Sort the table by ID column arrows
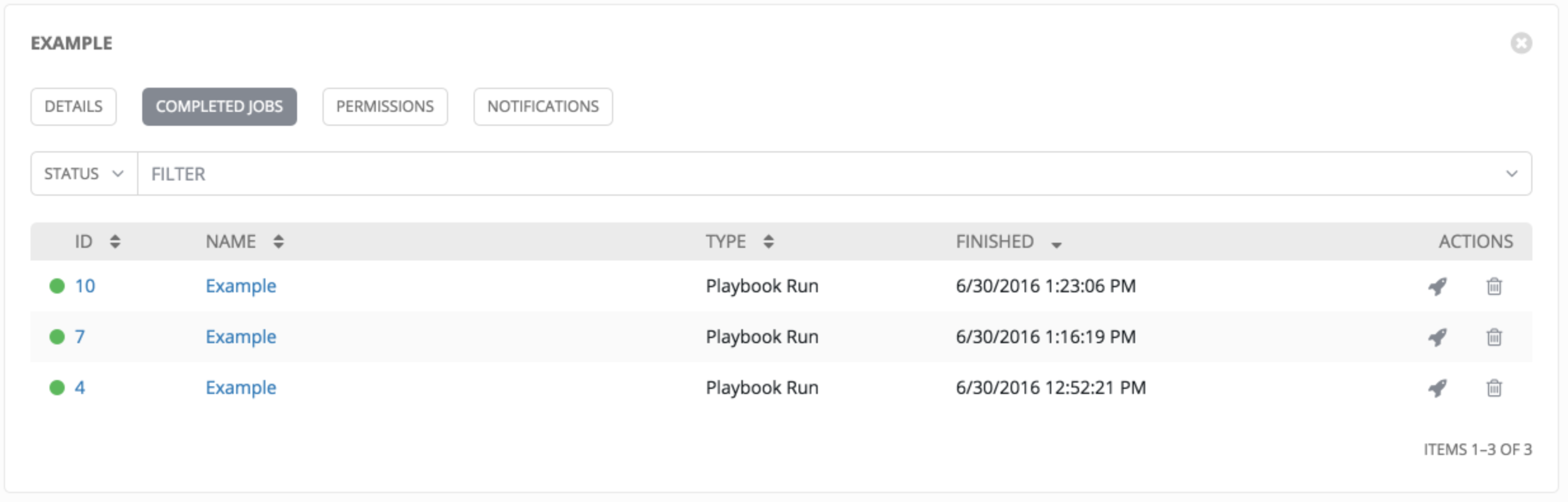The height and width of the screenshot is (502, 1568). (115, 241)
